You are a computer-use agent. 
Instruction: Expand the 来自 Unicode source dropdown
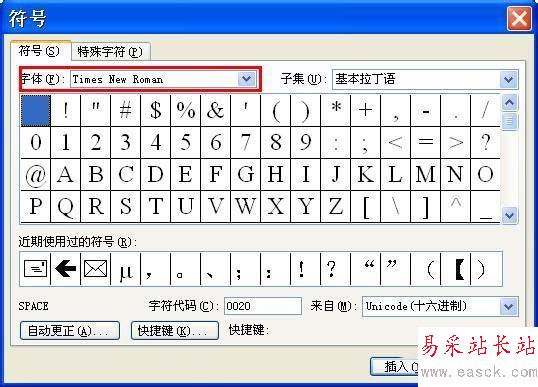[x=508, y=306]
